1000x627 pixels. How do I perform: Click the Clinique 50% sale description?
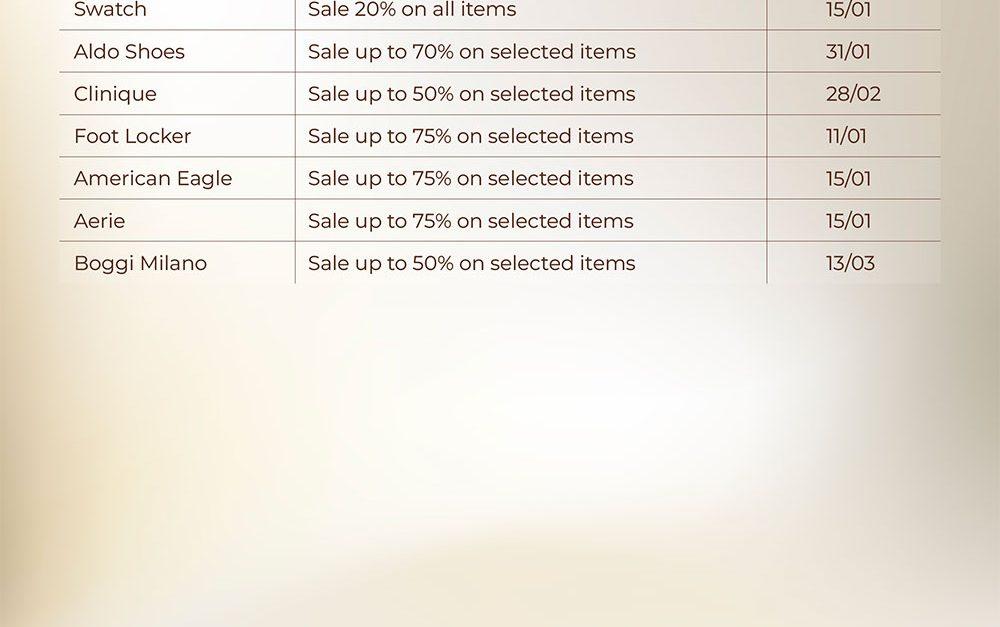click(x=471, y=94)
